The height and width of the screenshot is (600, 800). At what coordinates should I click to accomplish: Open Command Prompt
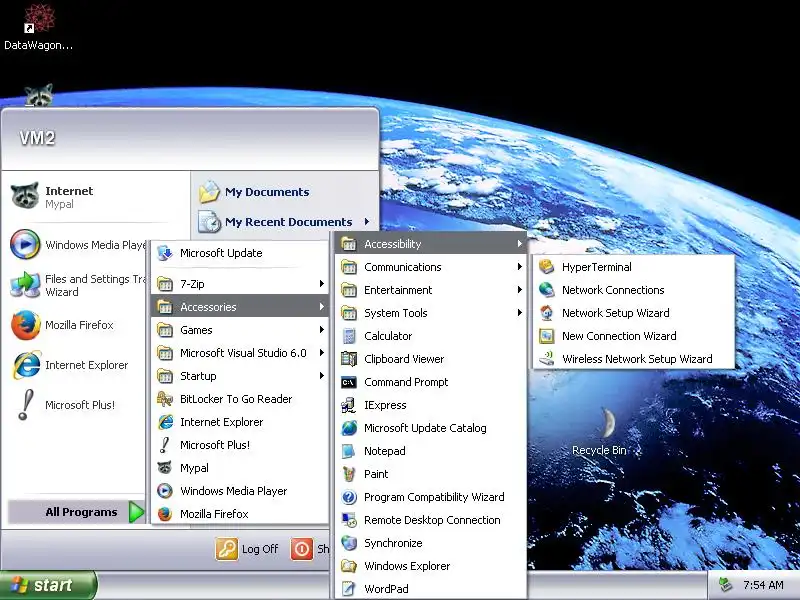tap(431, 382)
